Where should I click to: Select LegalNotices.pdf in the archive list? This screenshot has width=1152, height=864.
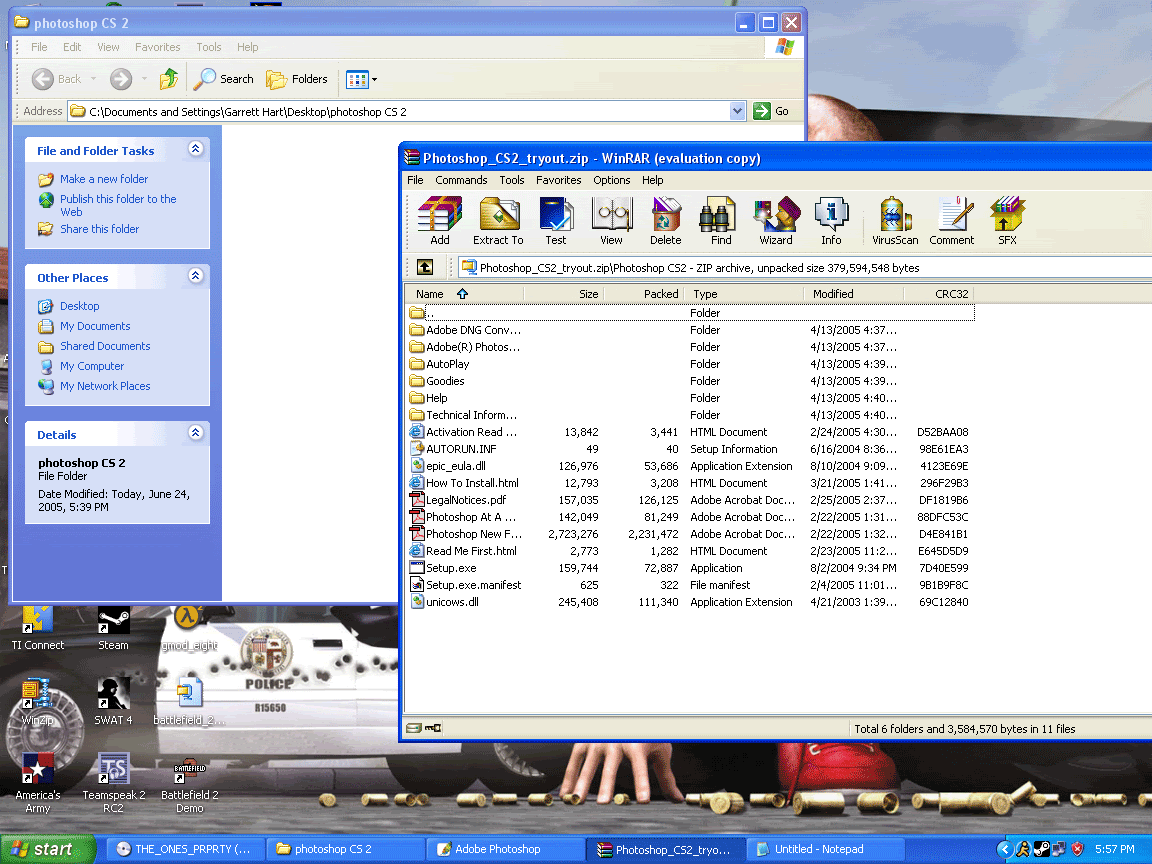tap(466, 500)
